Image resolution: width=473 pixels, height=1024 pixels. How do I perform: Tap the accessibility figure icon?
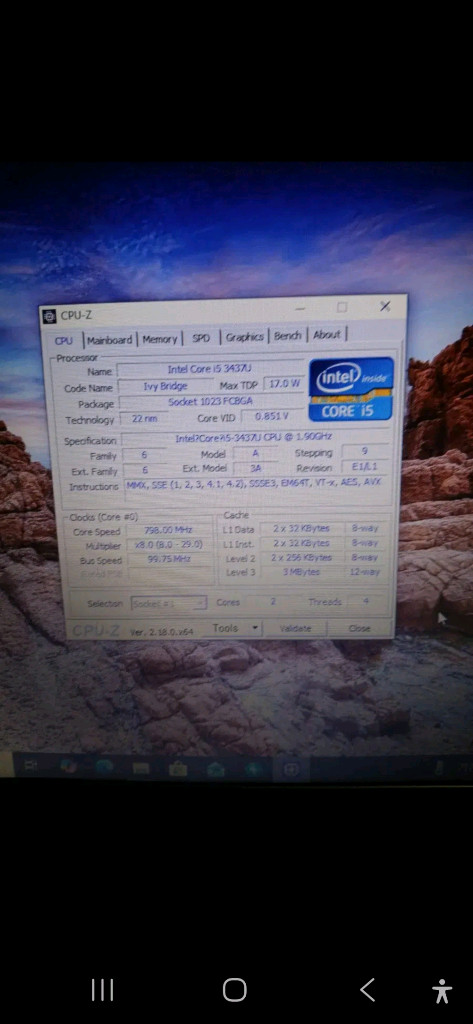pyautogui.click(x=442, y=991)
